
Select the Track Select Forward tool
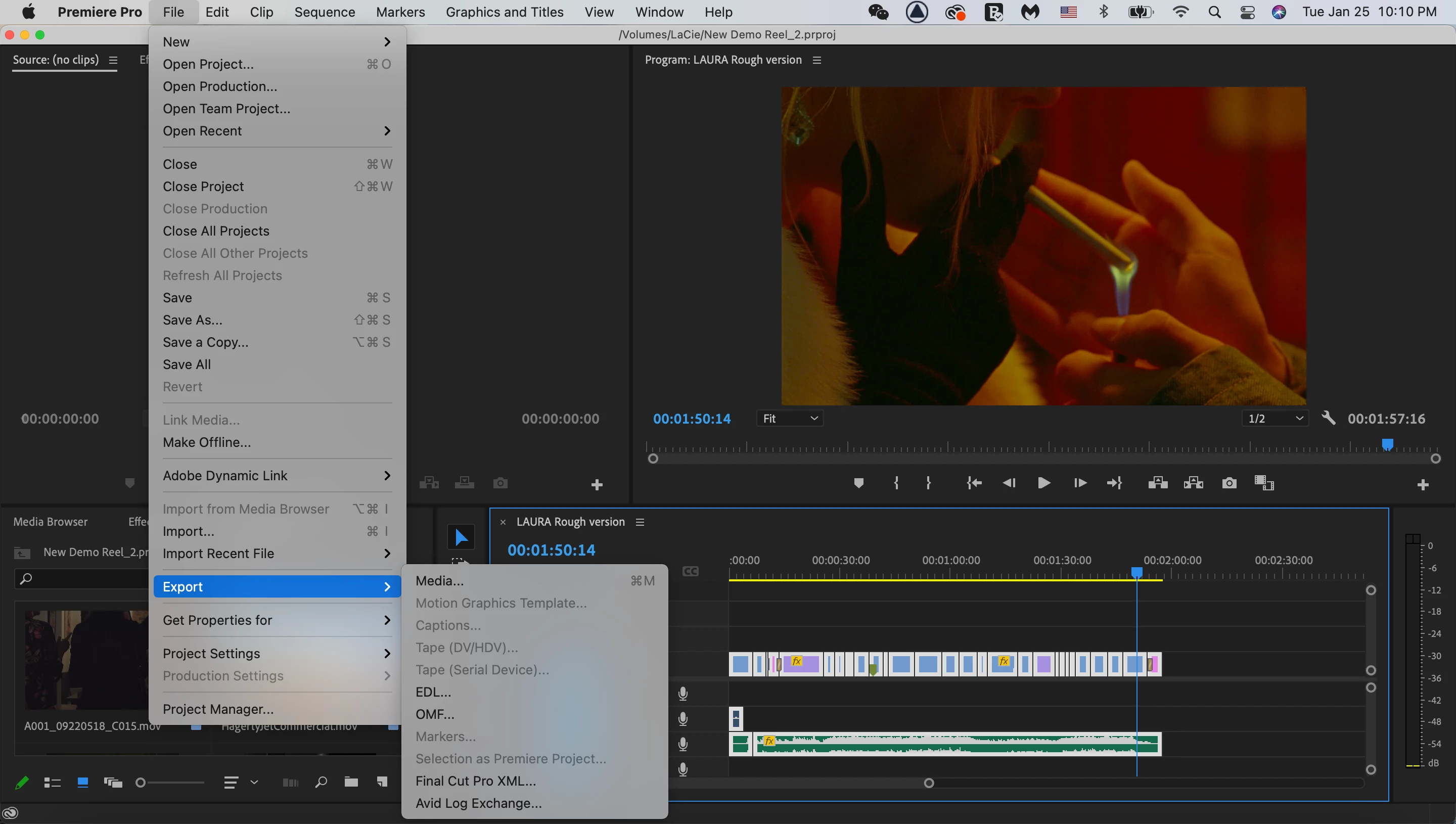point(461,562)
